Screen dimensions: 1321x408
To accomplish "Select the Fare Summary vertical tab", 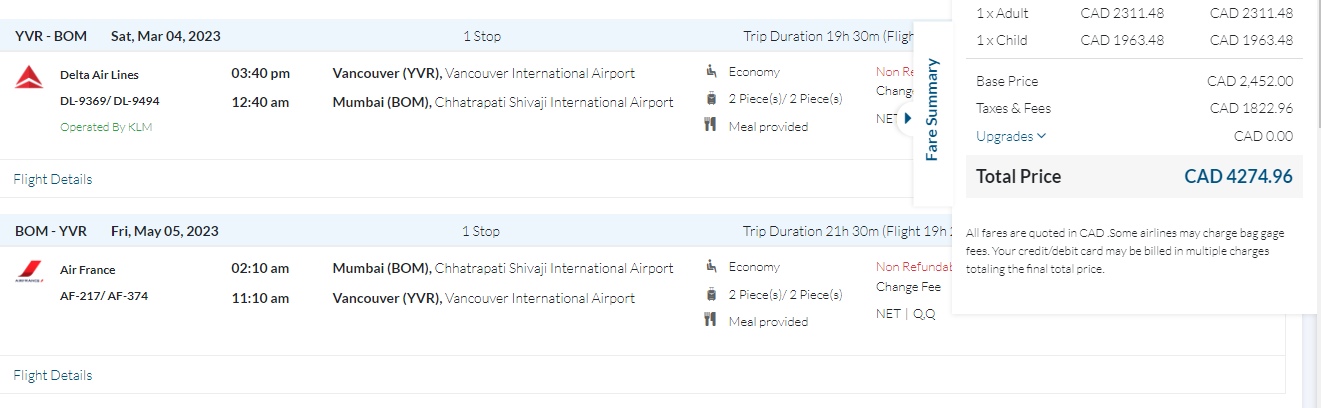I will pos(932,110).
